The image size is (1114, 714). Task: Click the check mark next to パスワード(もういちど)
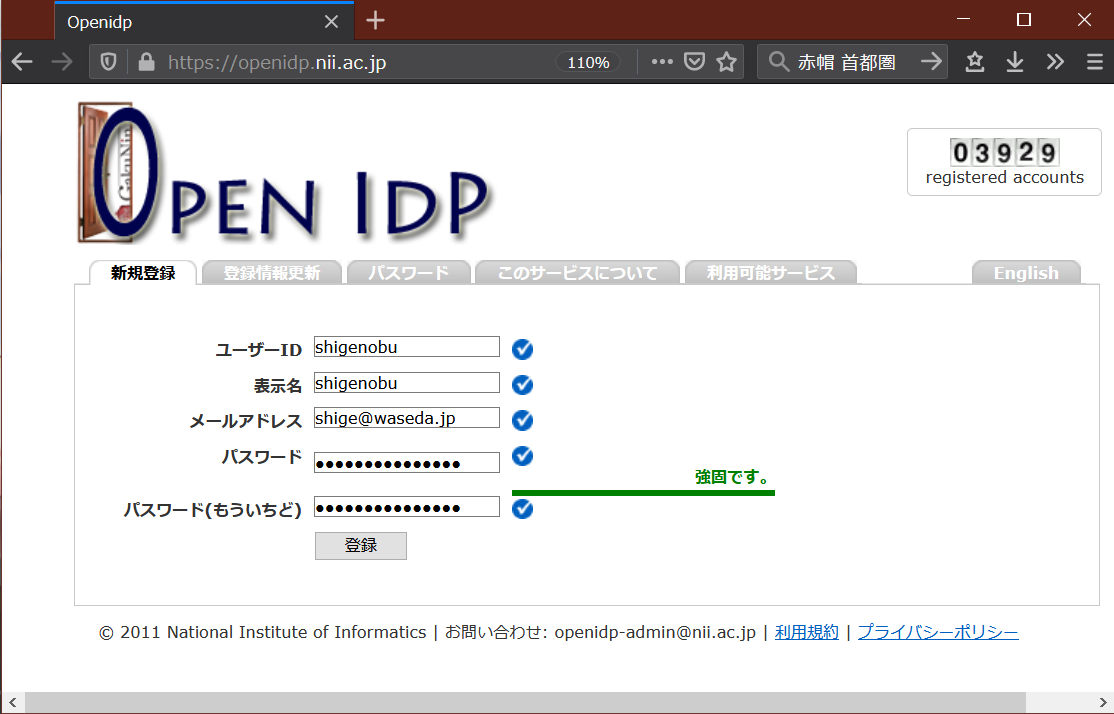pyautogui.click(x=522, y=509)
